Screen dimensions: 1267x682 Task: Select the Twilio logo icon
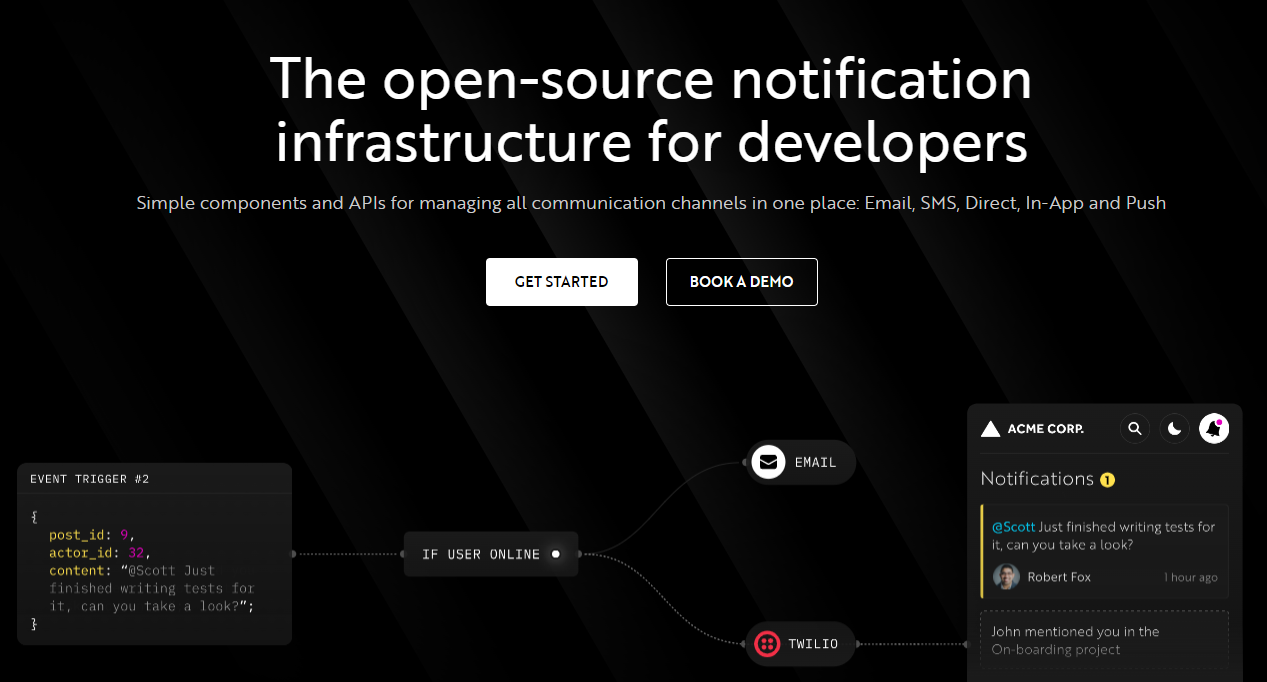pos(768,643)
